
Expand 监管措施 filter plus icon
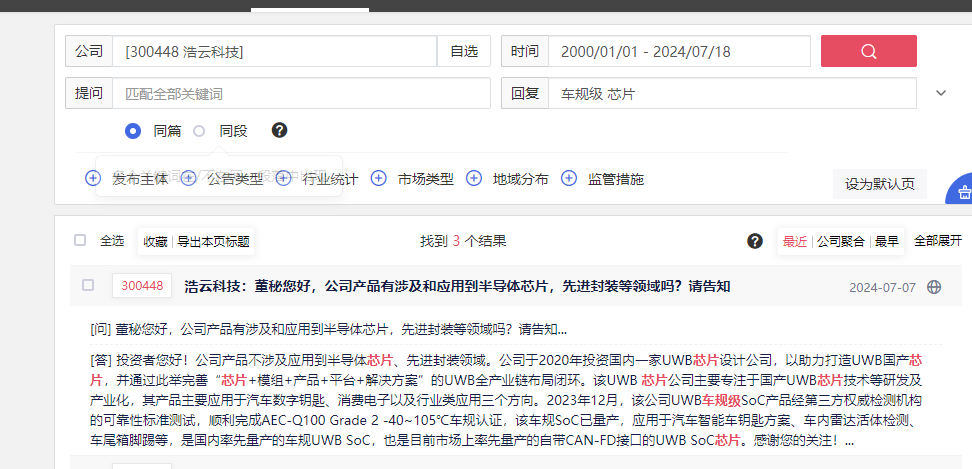coord(569,178)
